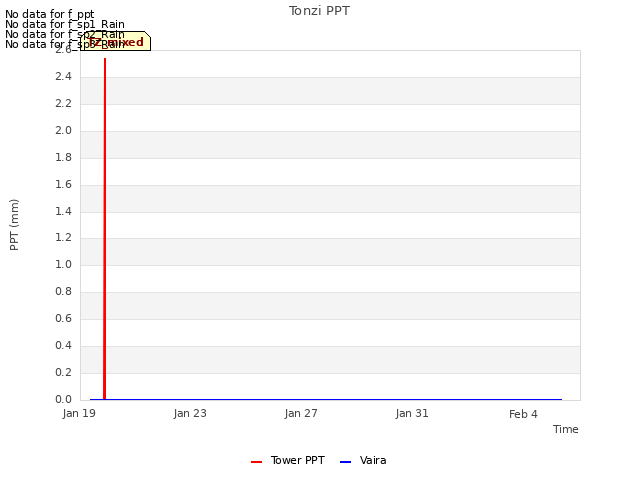The width and height of the screenshot is (640, 480).
Task: Click the 1.2 y-axis tick label
Action: (x=63, y=237)
